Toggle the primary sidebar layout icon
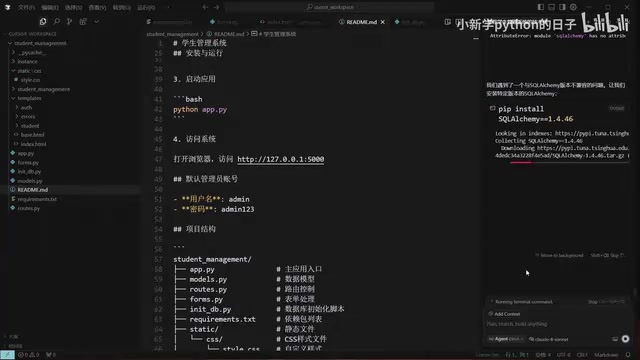Viewport: 640px width, 360px height. tap(540, 7)
